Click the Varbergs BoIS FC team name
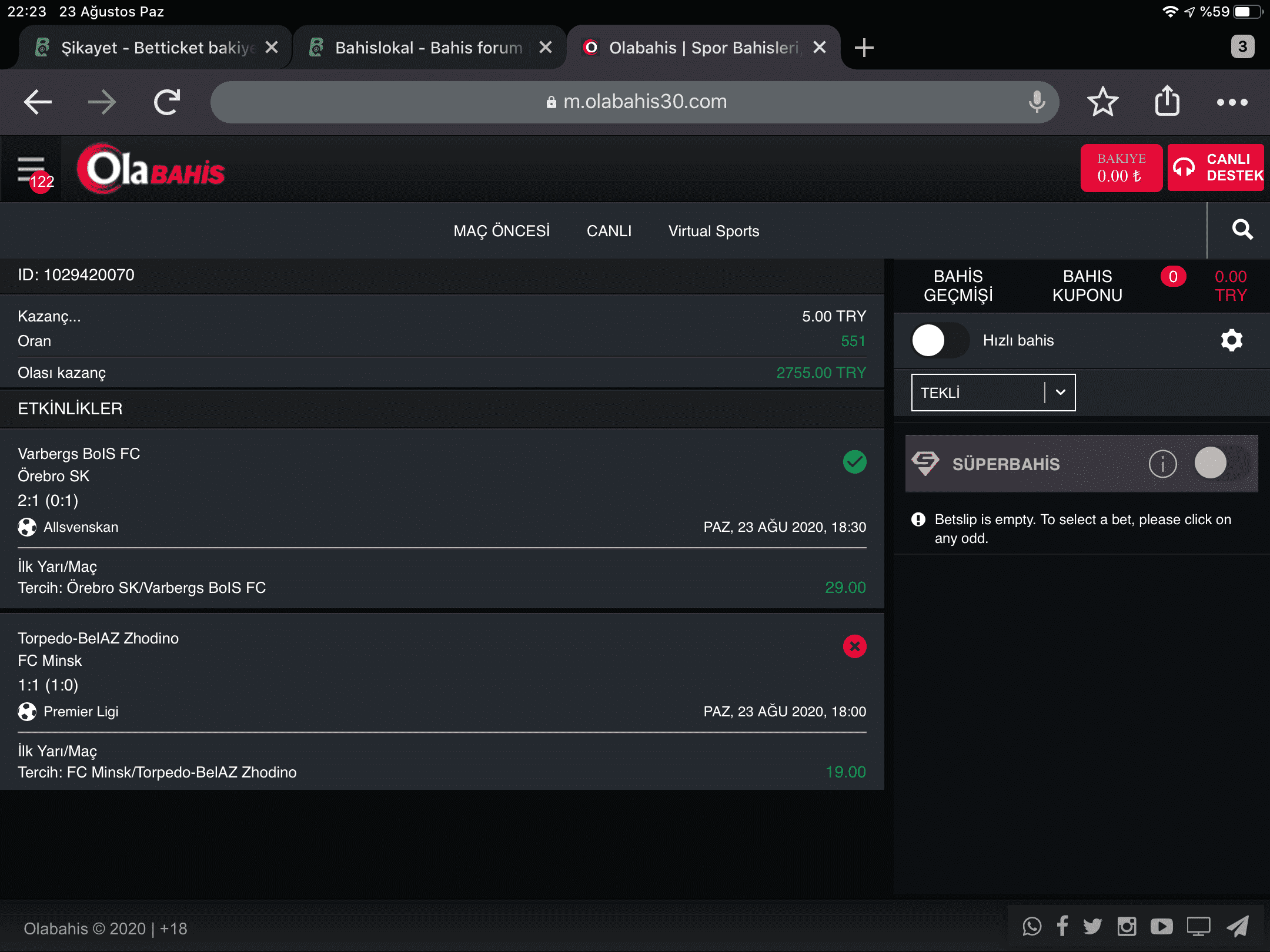 point(79,454)
